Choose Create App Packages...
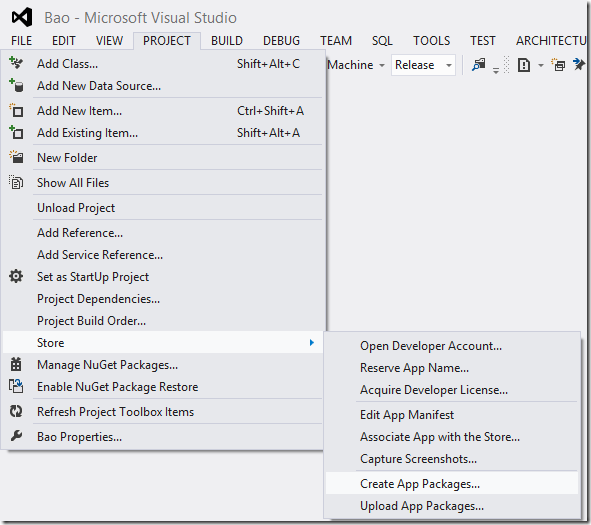The width and height of the screenshot is (591, 525). [452, 483]
